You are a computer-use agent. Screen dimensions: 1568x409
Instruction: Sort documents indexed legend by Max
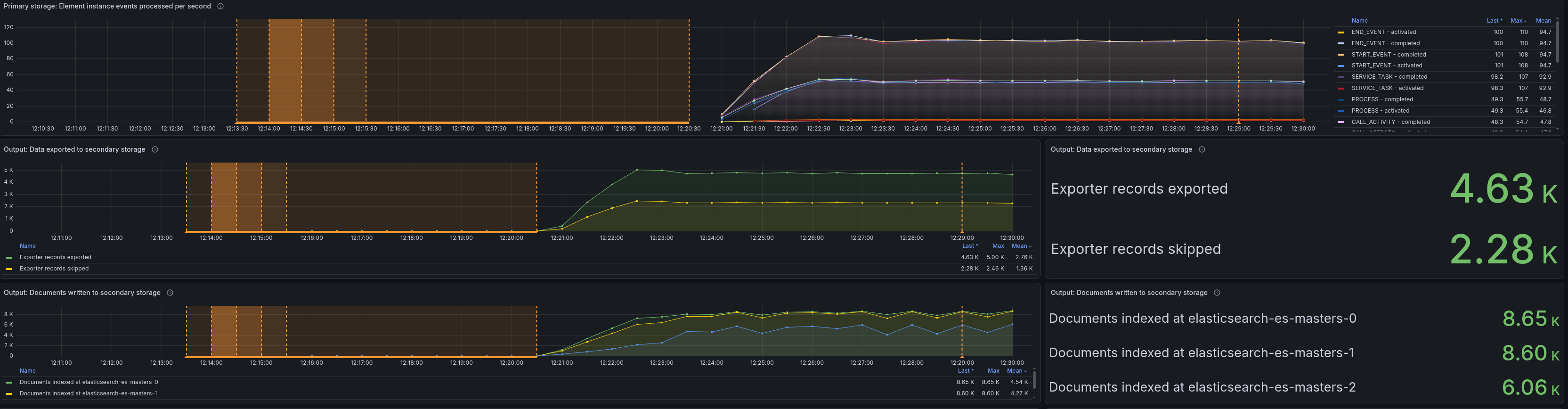click(x=993, y=371)
